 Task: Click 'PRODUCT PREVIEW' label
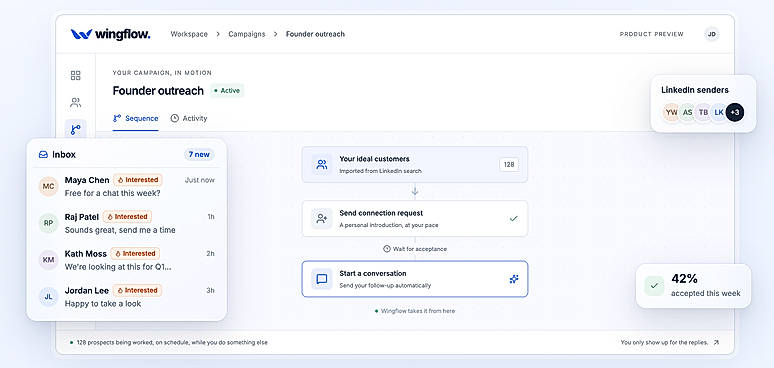(652, 34)
